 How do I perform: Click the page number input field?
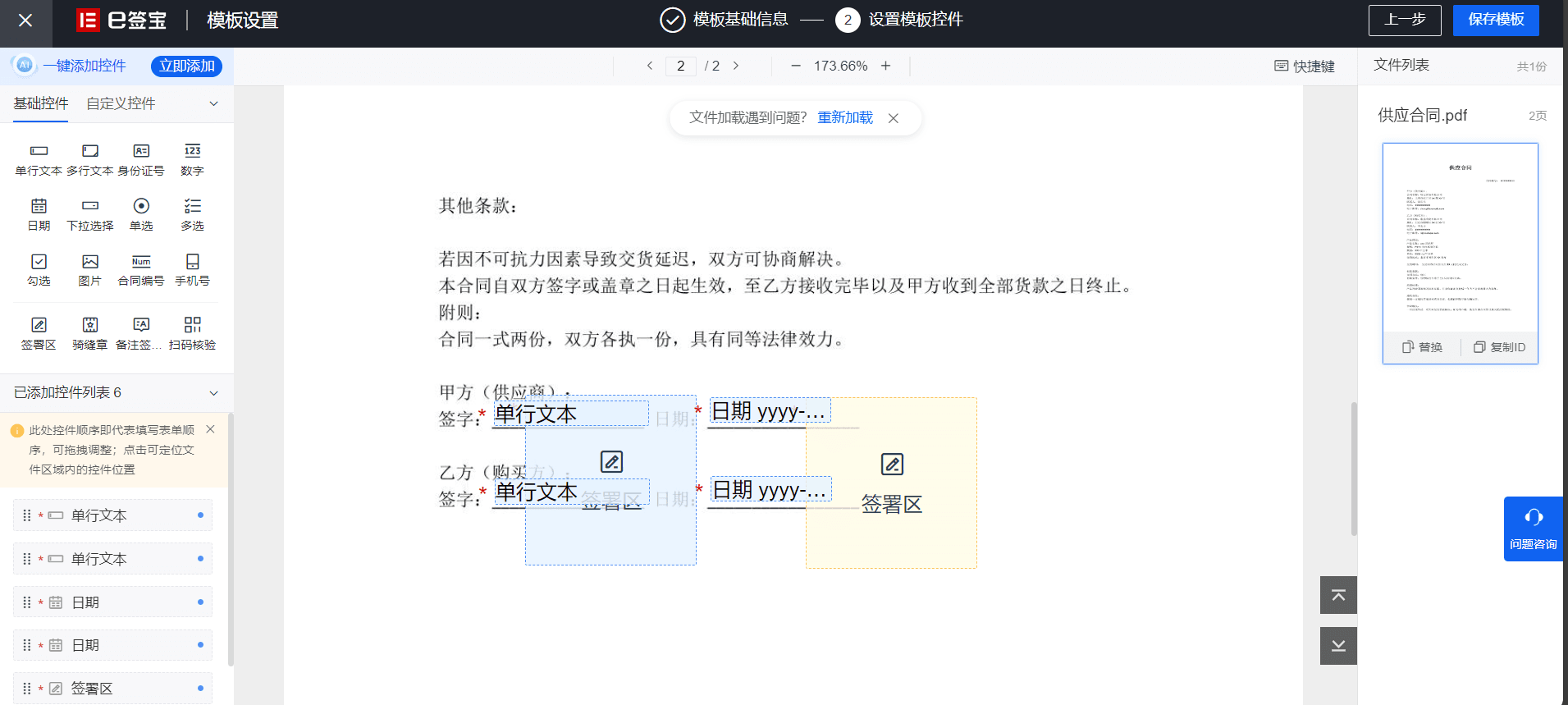[x=680, y=66]
